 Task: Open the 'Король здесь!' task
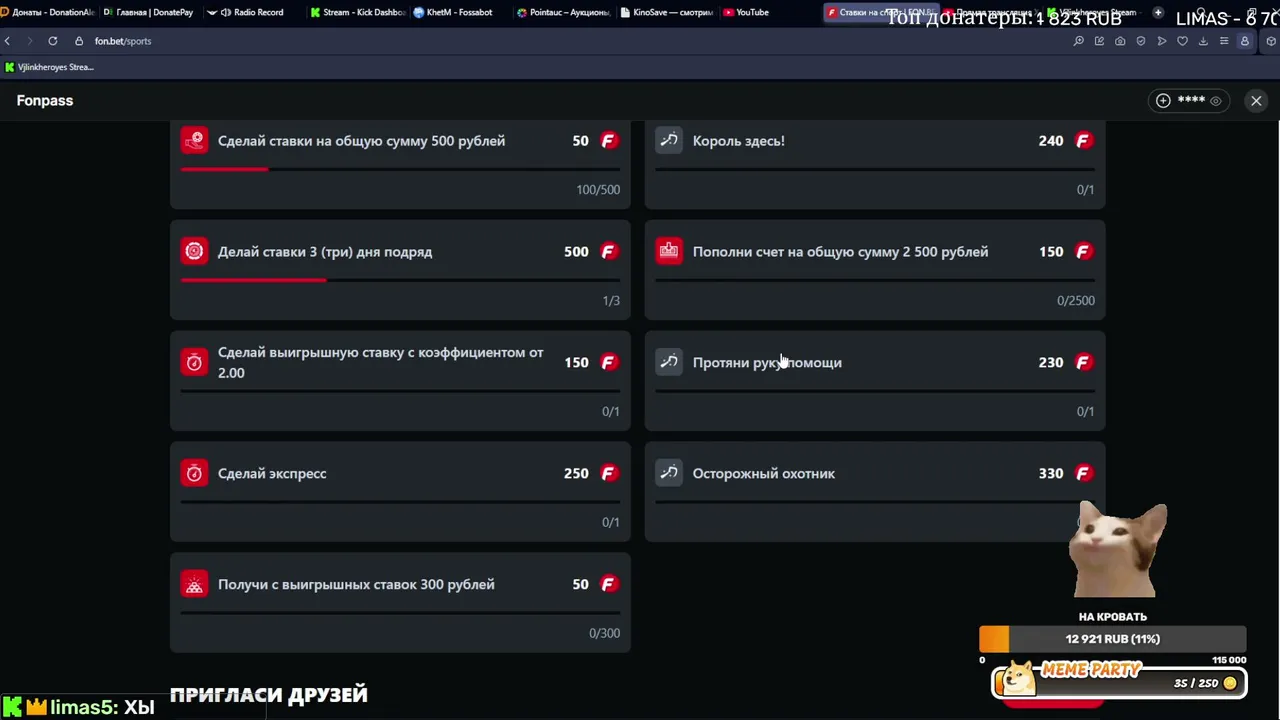[875, 165]
